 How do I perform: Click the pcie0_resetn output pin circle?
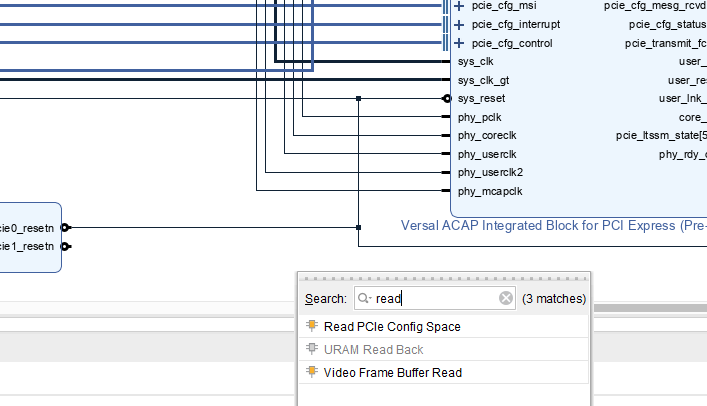pyautogui.click(x=66, y=228)
